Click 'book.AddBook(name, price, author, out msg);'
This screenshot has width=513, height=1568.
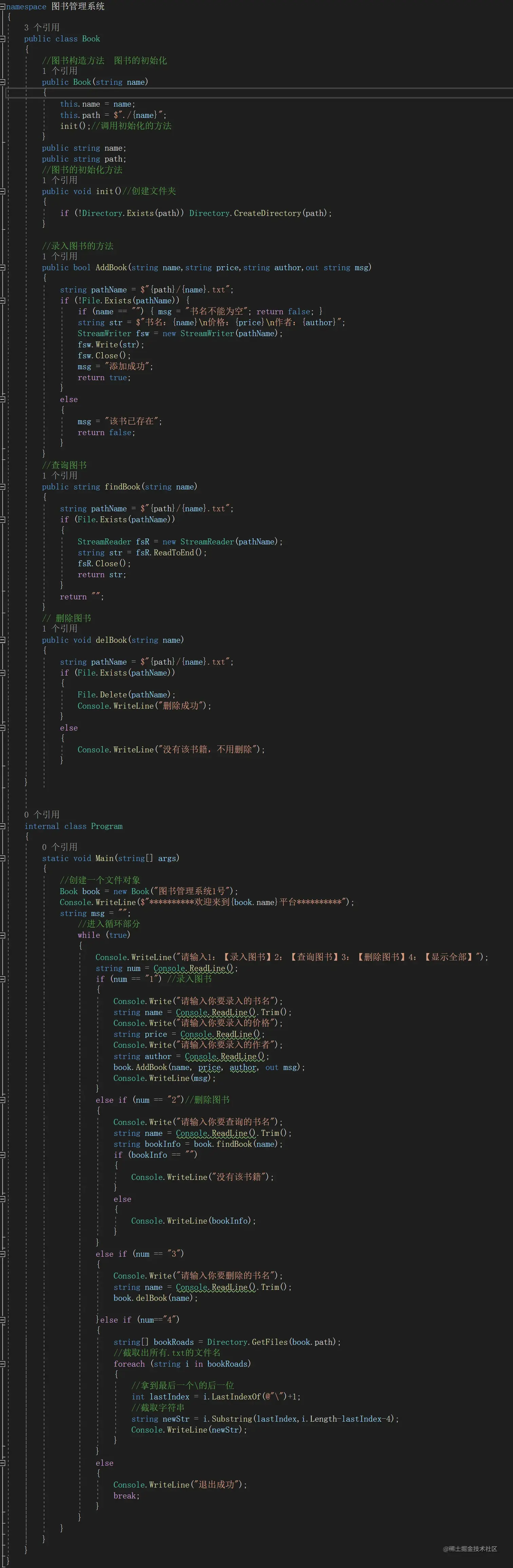209,1067
